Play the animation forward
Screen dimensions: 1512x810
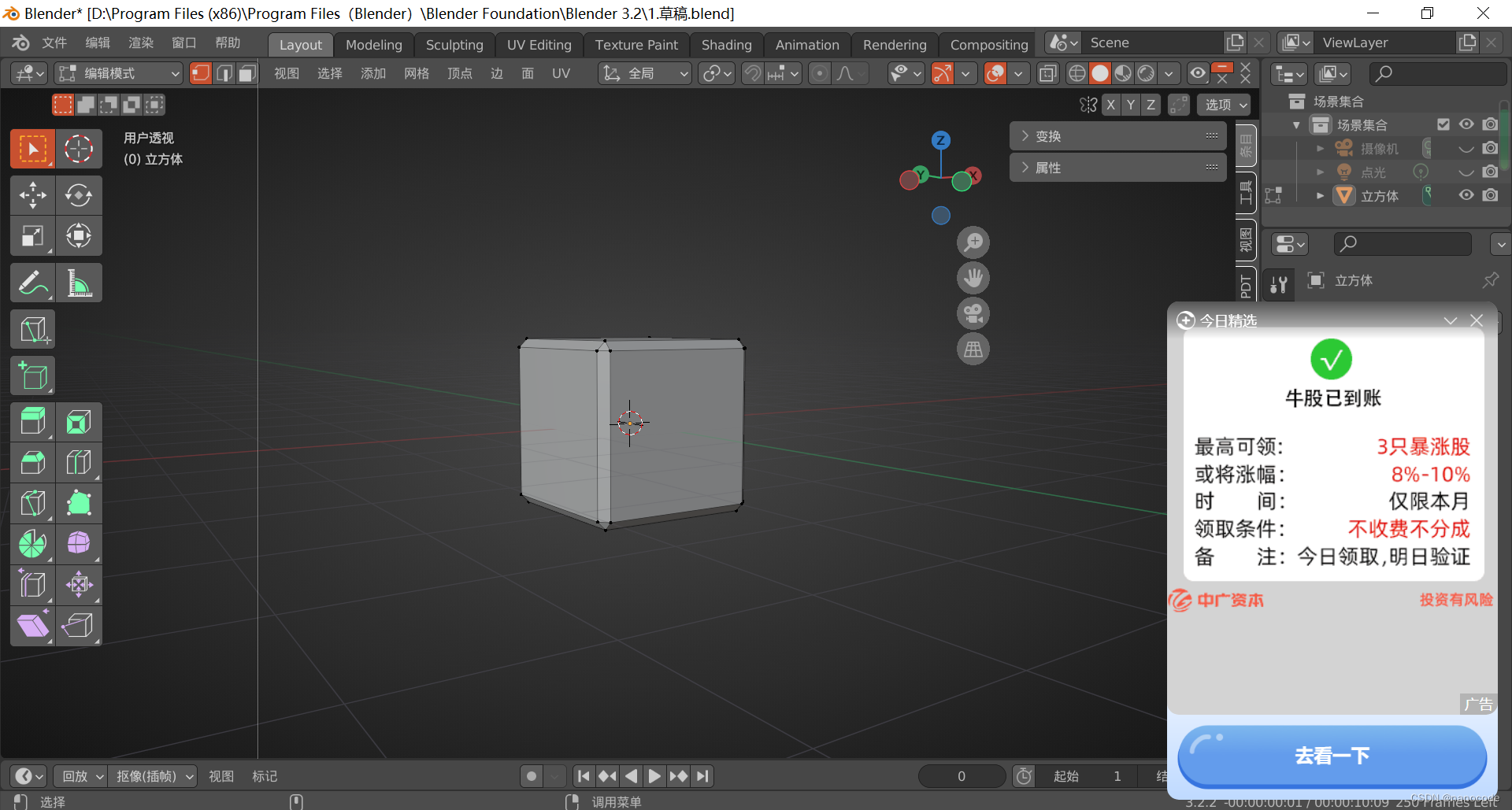(654, 776)
